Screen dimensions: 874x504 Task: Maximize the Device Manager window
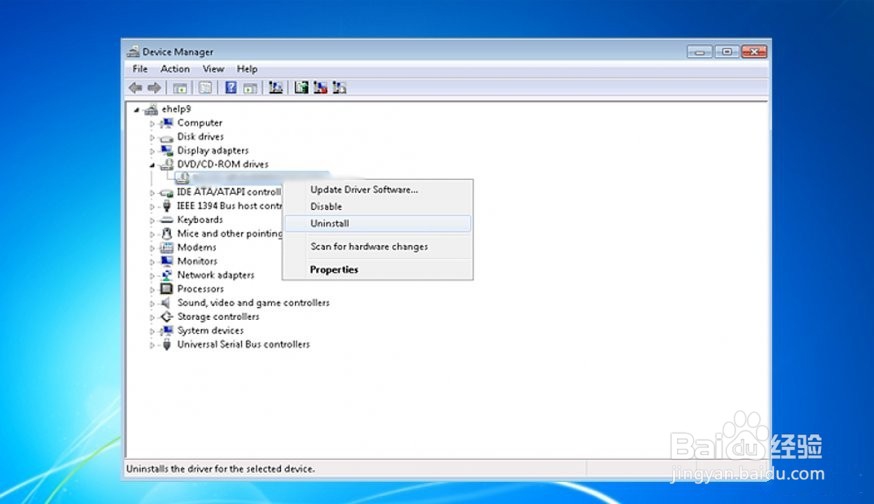point(727,52)
